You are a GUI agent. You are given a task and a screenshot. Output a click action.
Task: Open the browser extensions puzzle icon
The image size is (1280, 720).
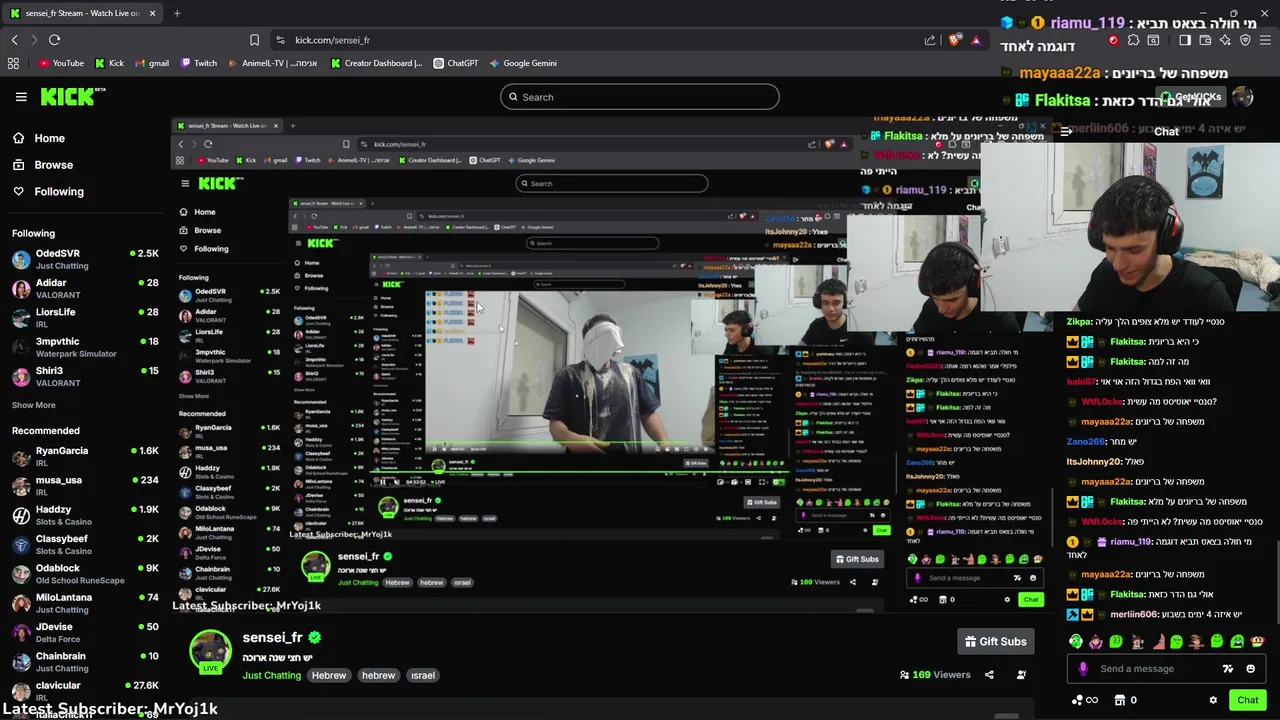[x=1133, y=40]
